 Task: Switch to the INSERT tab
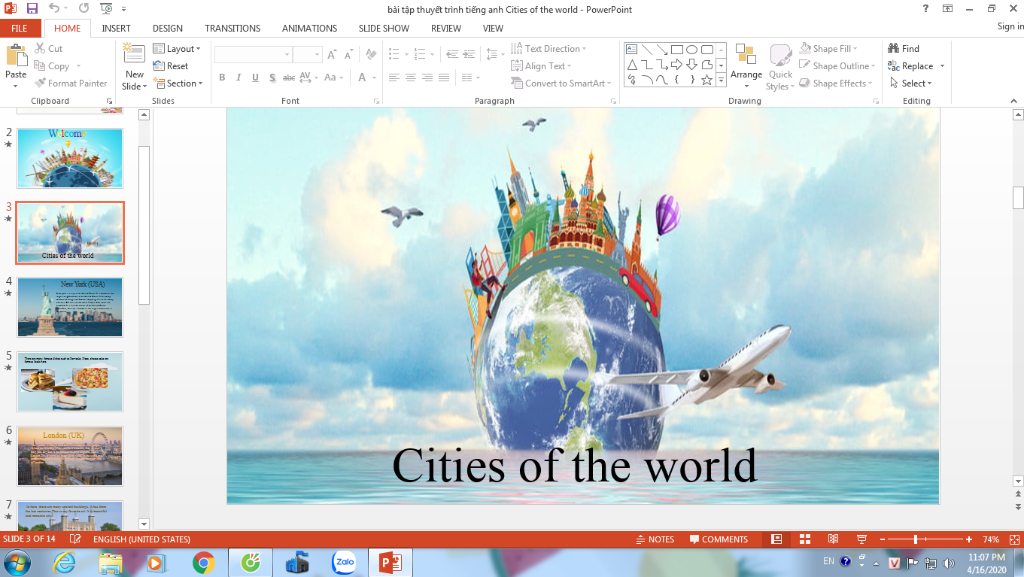(116, 28)
